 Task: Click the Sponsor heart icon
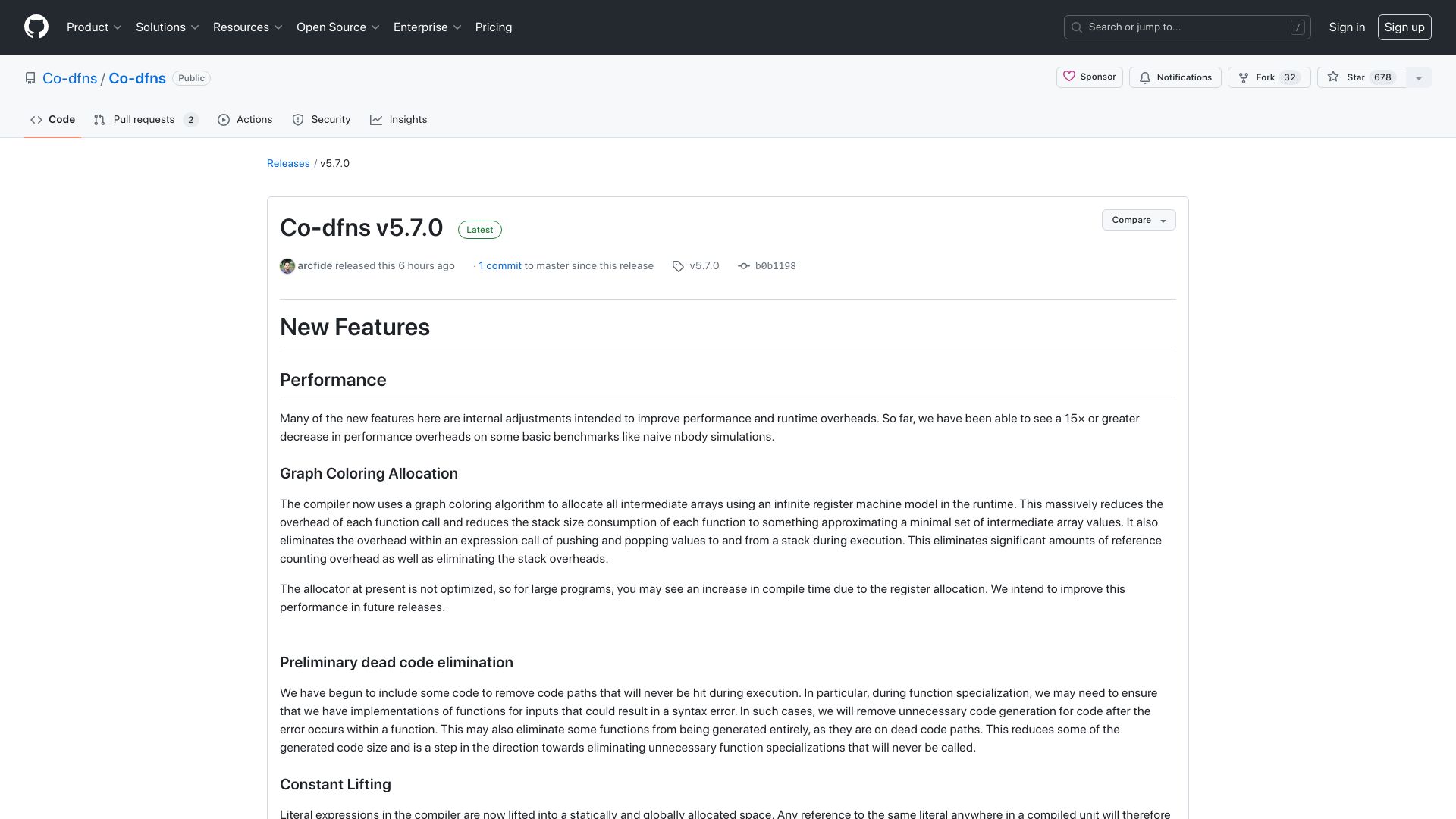click(1069, 77)
